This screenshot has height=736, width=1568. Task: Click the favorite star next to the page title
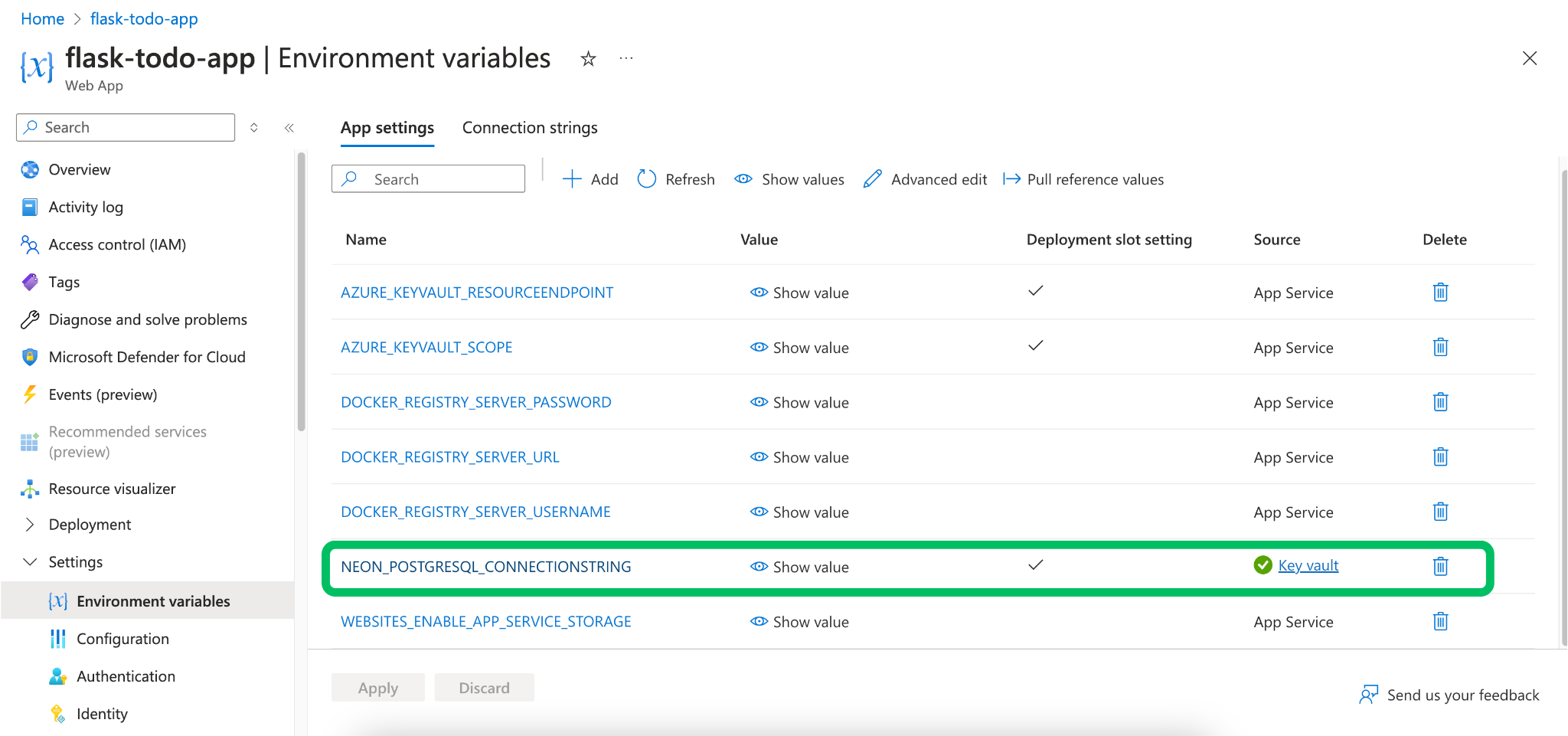588,58
